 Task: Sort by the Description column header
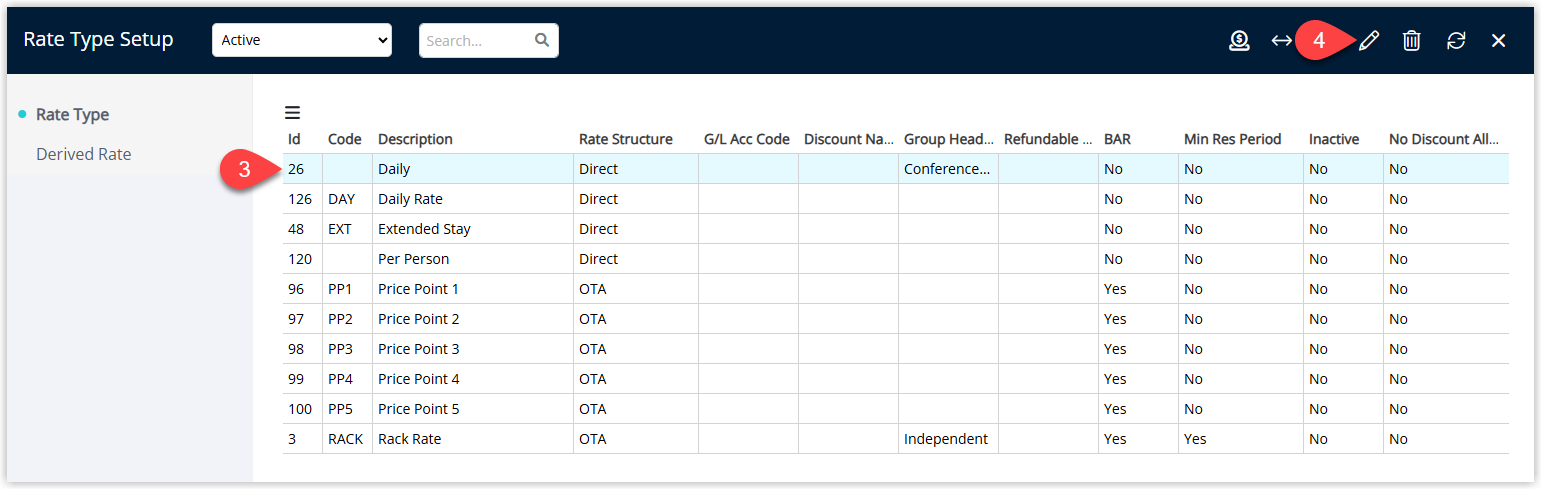point(415,139)
